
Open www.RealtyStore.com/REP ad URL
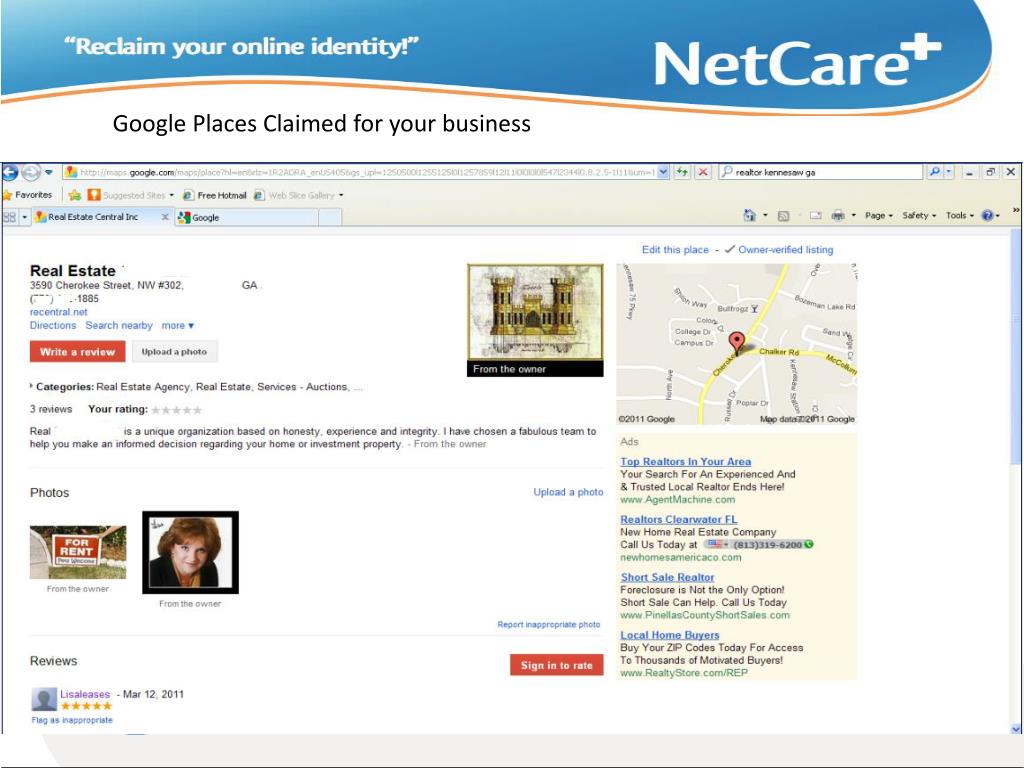[x=684, y=673]
